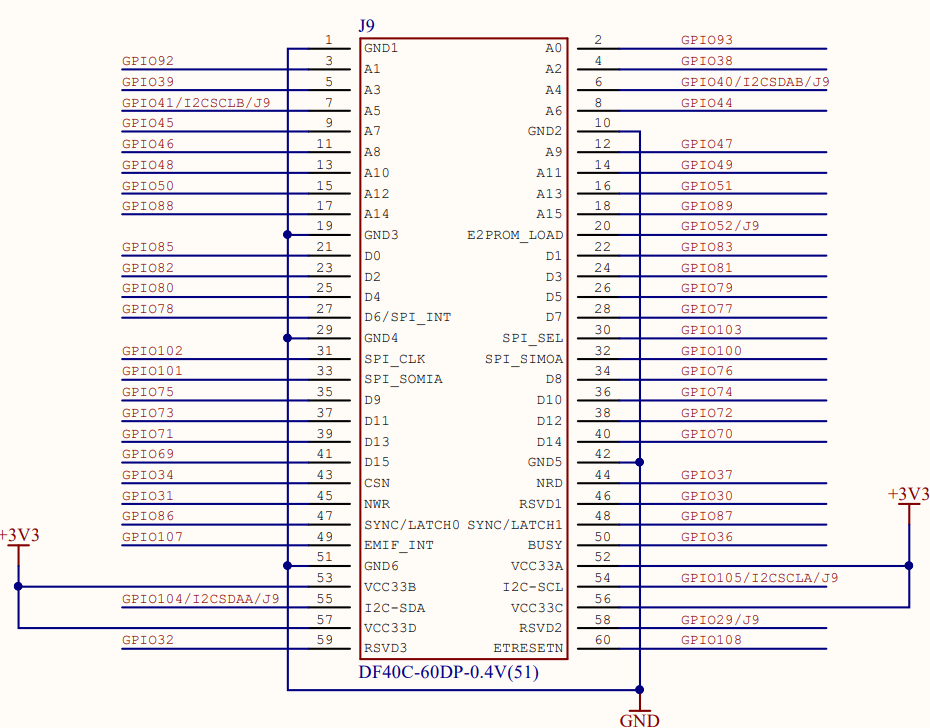Viewport: 930px width, 728px height.
Task: Select the GND power symbol at bottom
Action: (x=640, y=710)
